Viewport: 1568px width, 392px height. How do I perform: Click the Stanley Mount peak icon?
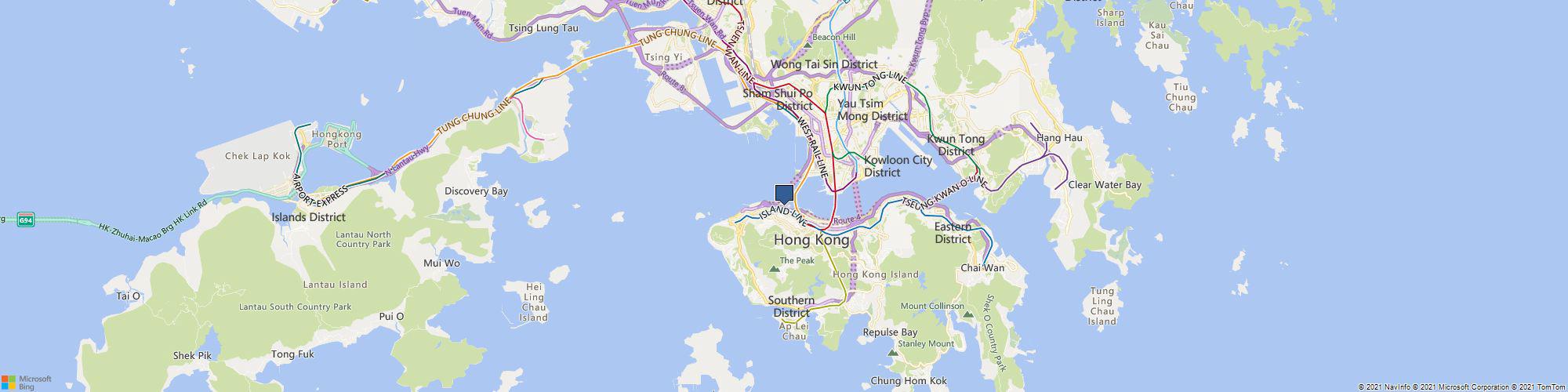(892, 354)
